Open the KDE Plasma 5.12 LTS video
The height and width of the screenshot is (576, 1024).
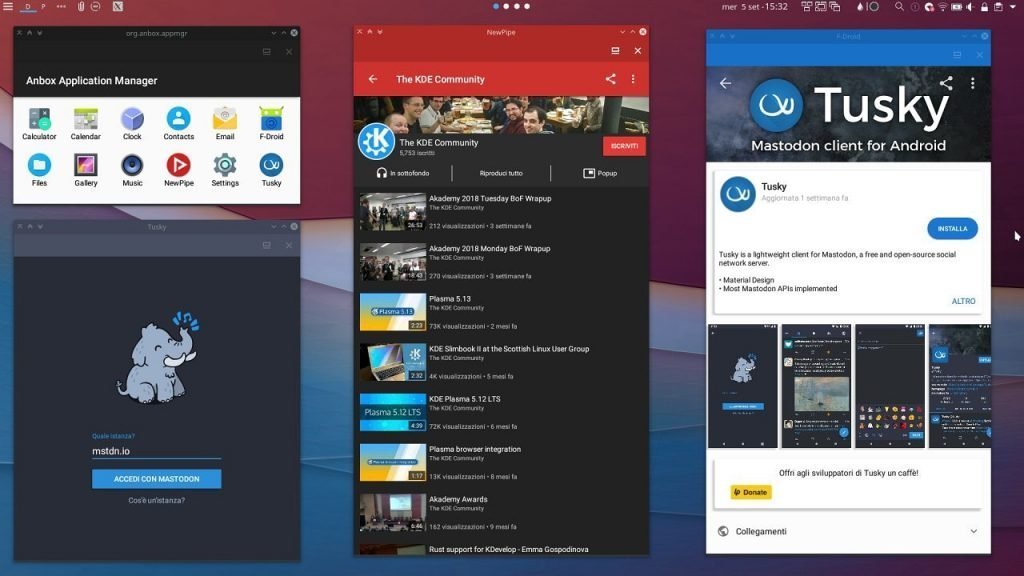point(502,412)
